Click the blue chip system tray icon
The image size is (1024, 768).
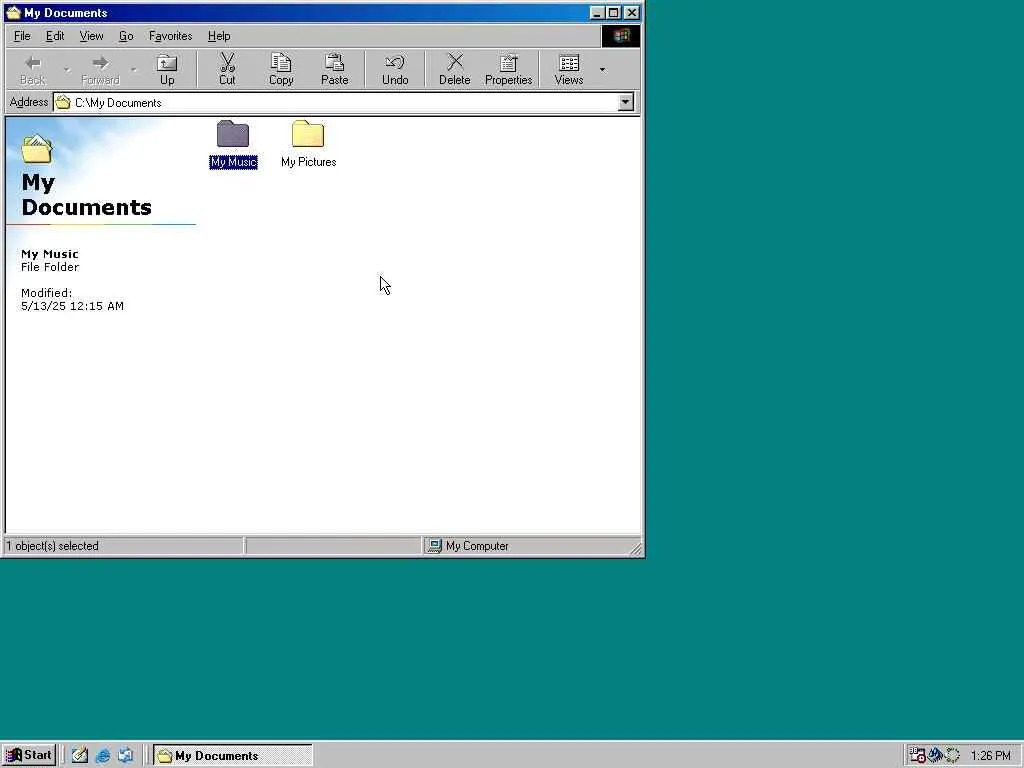(935, 756)
